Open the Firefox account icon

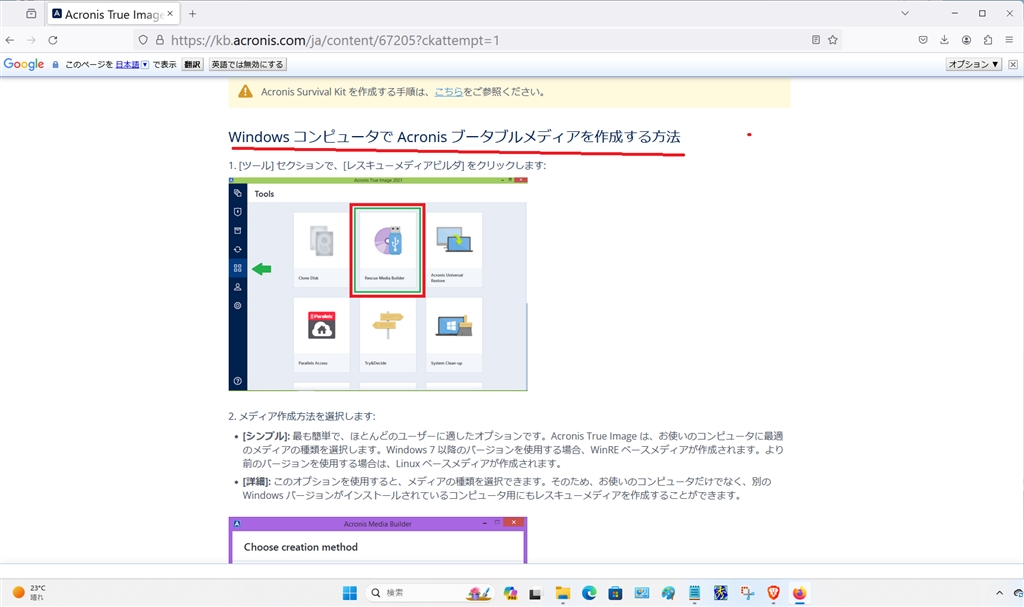[x=967, y=40]
